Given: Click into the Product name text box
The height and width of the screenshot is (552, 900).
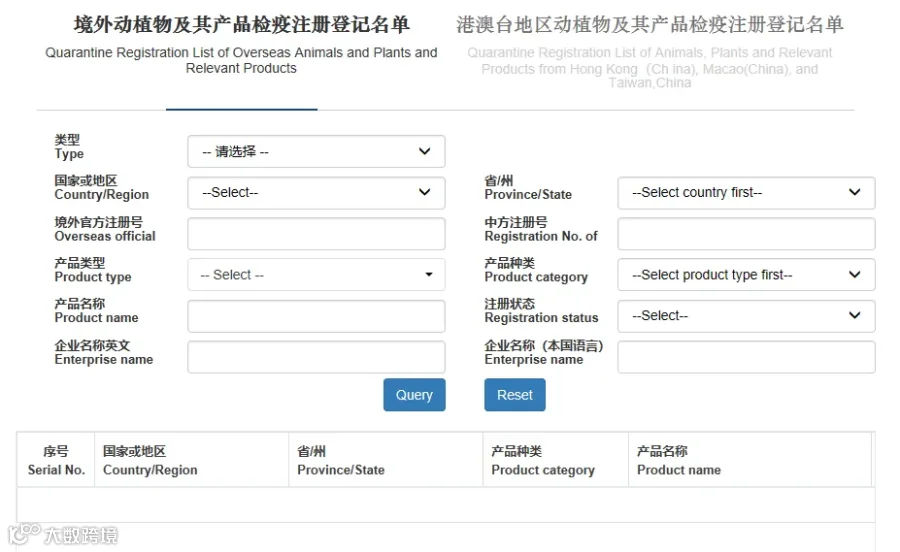Looking at the screenshot, I should click(x=316, y=316).
